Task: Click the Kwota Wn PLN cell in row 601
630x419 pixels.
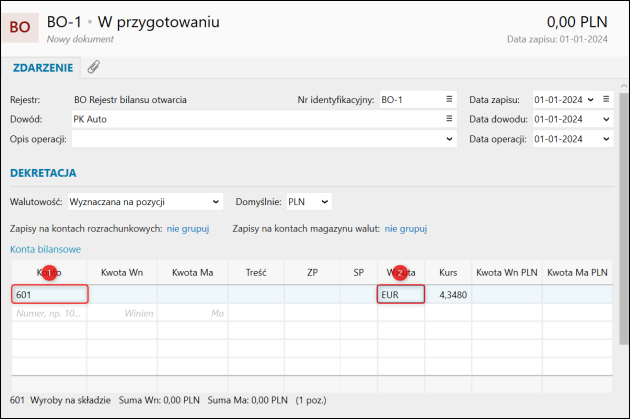Action: (507, 294)
